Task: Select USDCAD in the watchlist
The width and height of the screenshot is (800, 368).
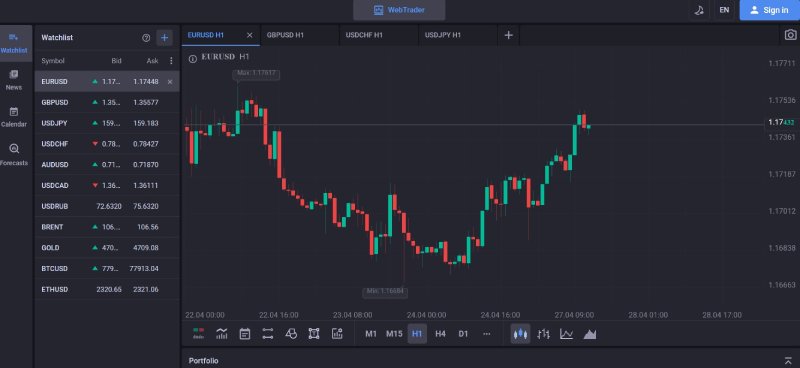Action: (107, 186)
